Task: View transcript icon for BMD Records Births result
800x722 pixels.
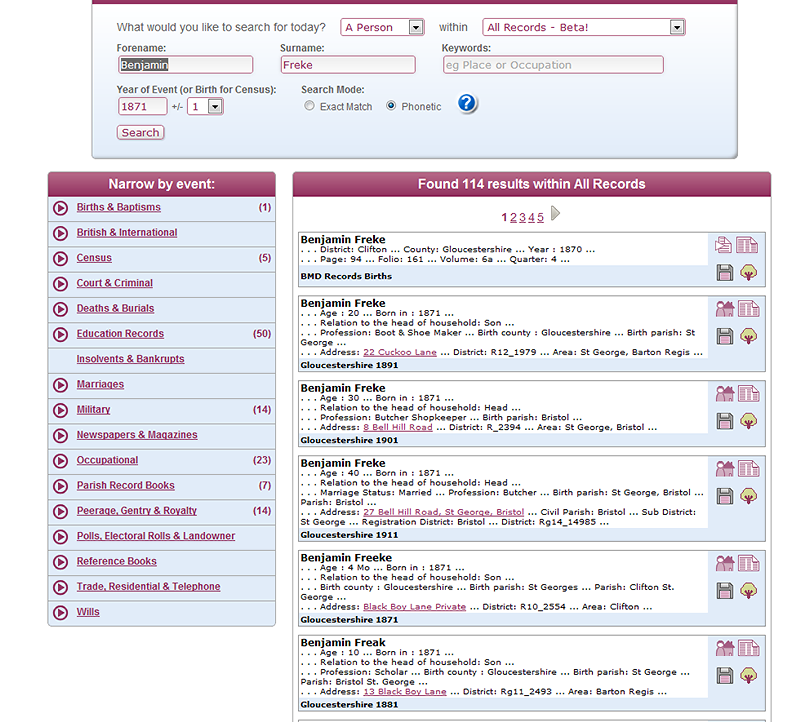Action: click(x=723, y=245)
